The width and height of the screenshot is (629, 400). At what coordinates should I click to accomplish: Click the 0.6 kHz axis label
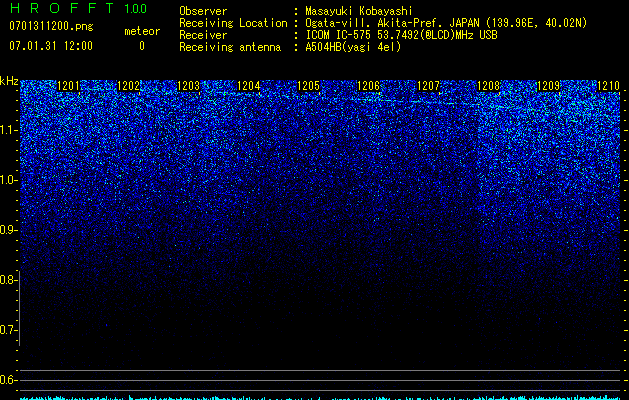tap(9, 380)
